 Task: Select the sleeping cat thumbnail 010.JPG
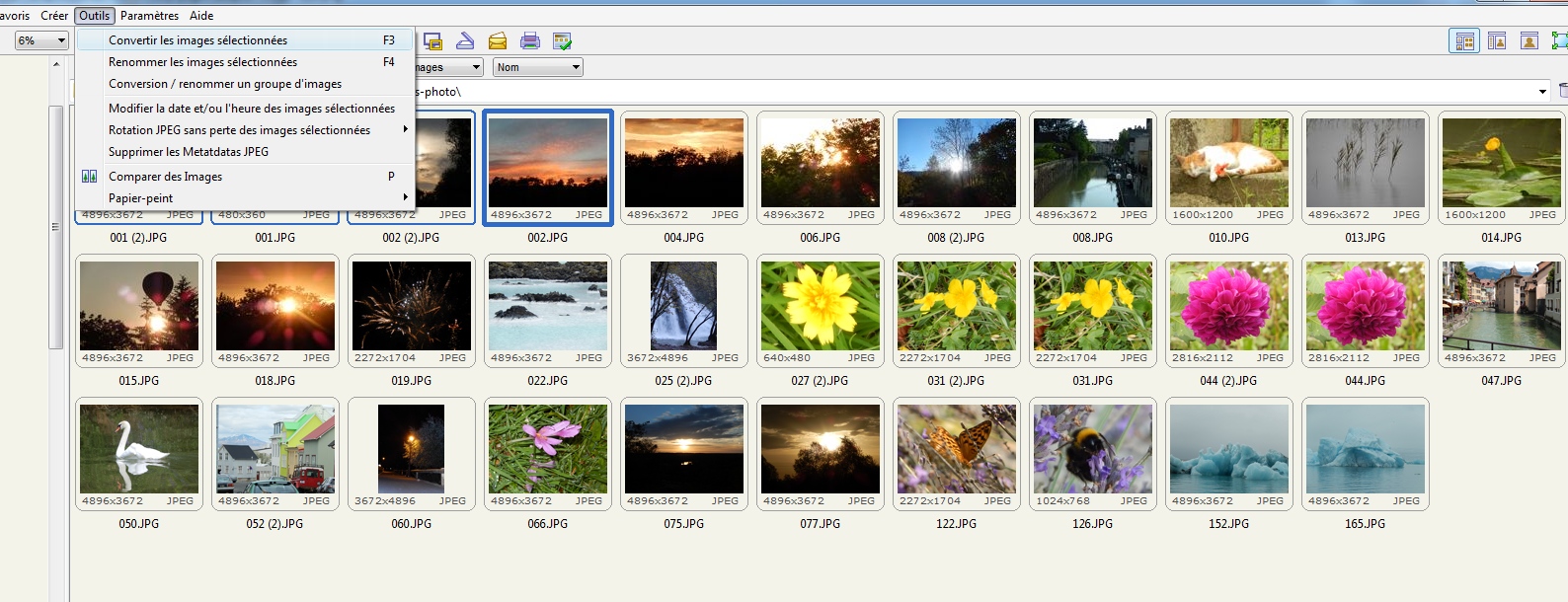[x=1229, y=164]
